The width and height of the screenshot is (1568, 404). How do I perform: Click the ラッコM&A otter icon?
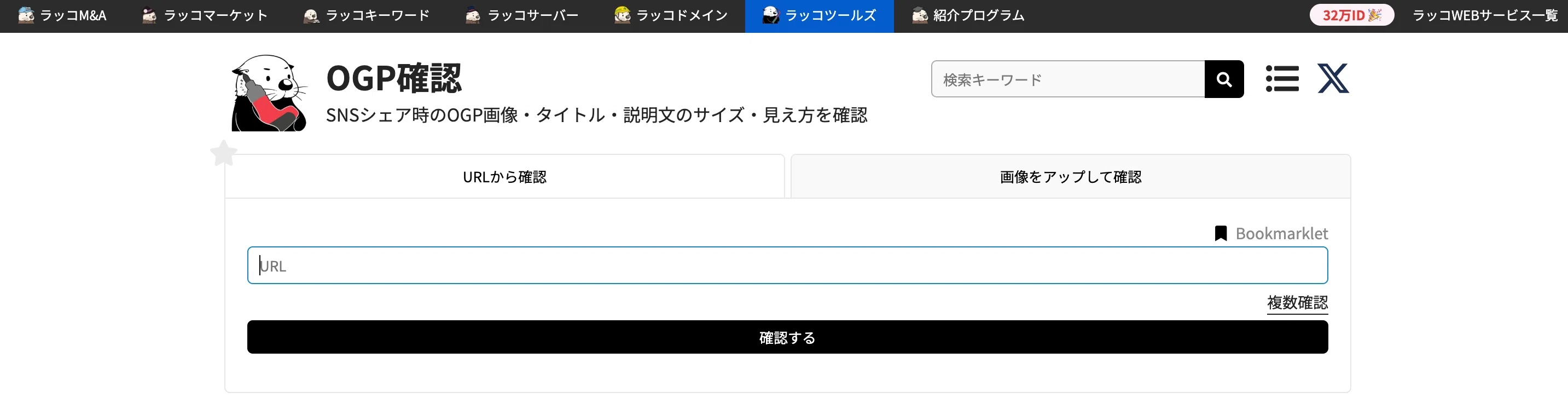tap(26, 15)
